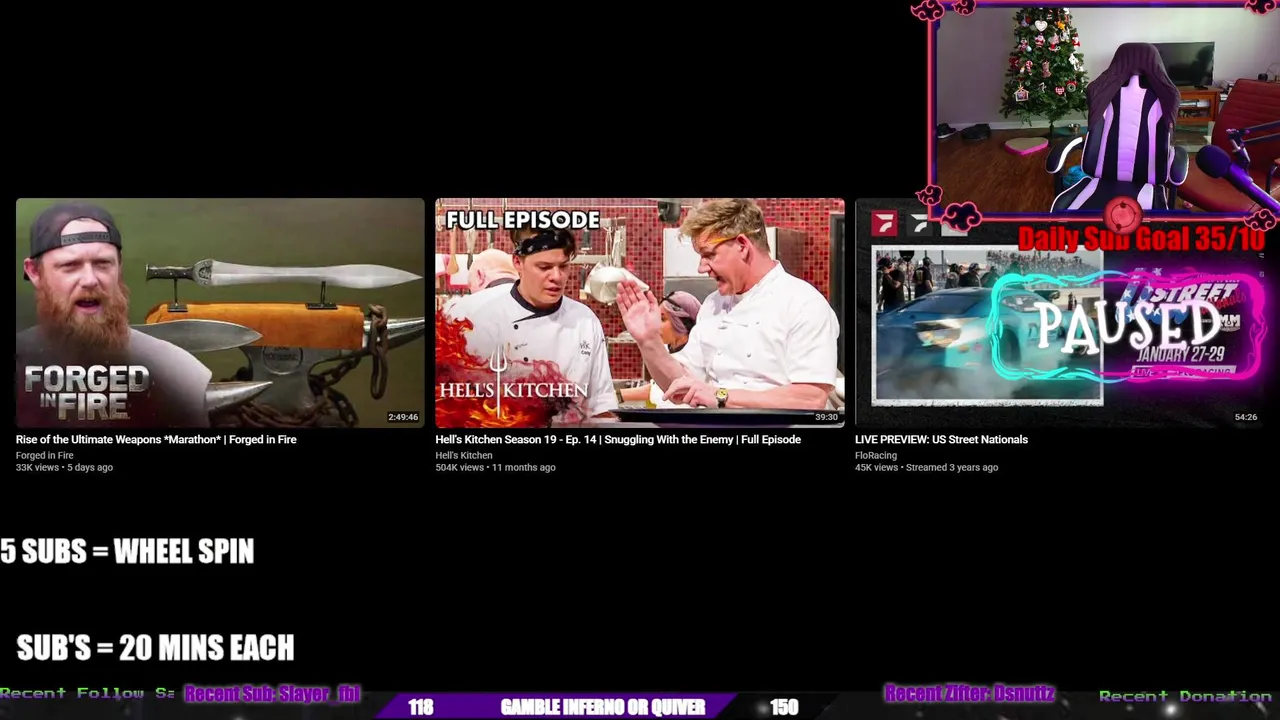Visit the Hell's Kitchen channel name
1280x720 pixels.
[464, 455]
